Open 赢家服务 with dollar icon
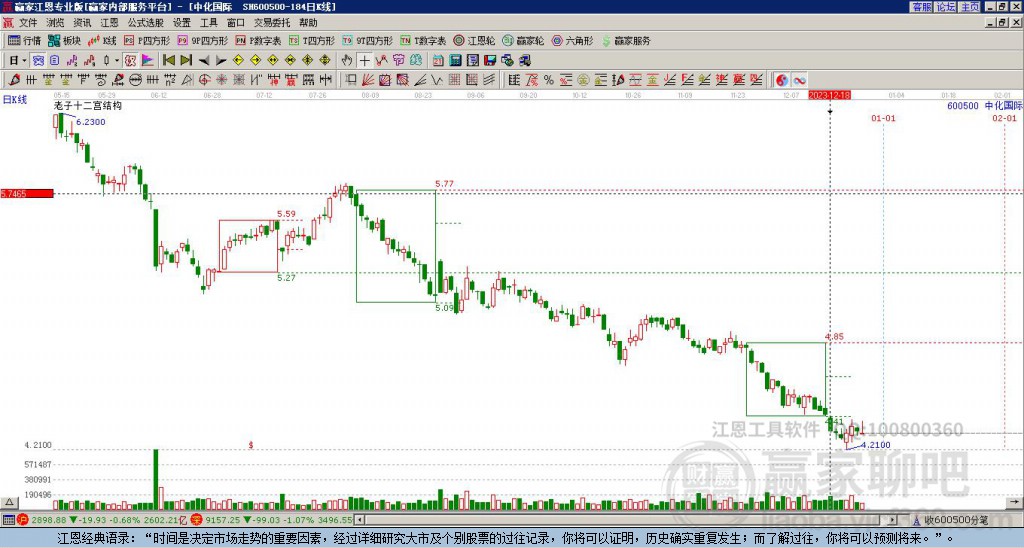 (626, 40)
